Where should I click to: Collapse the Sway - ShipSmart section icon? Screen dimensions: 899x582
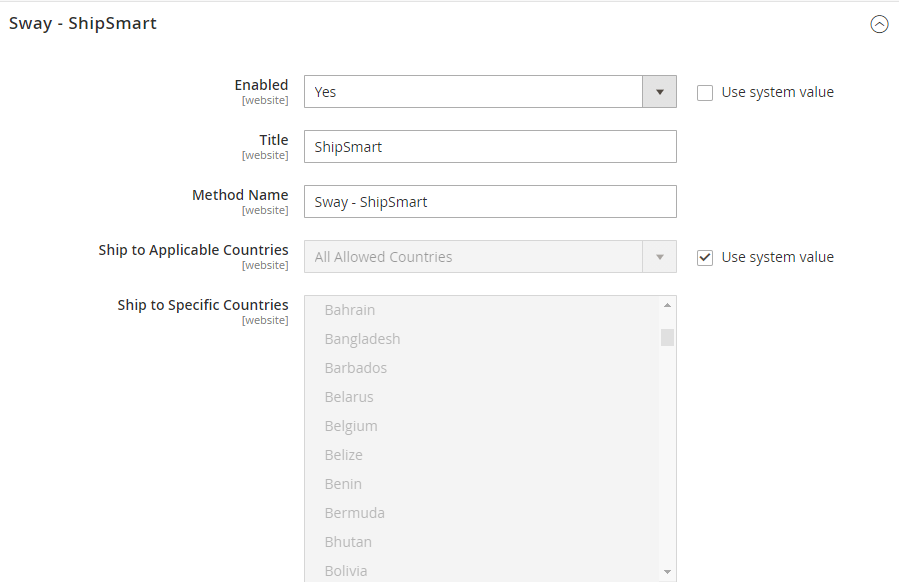click(x=879, y=25)
